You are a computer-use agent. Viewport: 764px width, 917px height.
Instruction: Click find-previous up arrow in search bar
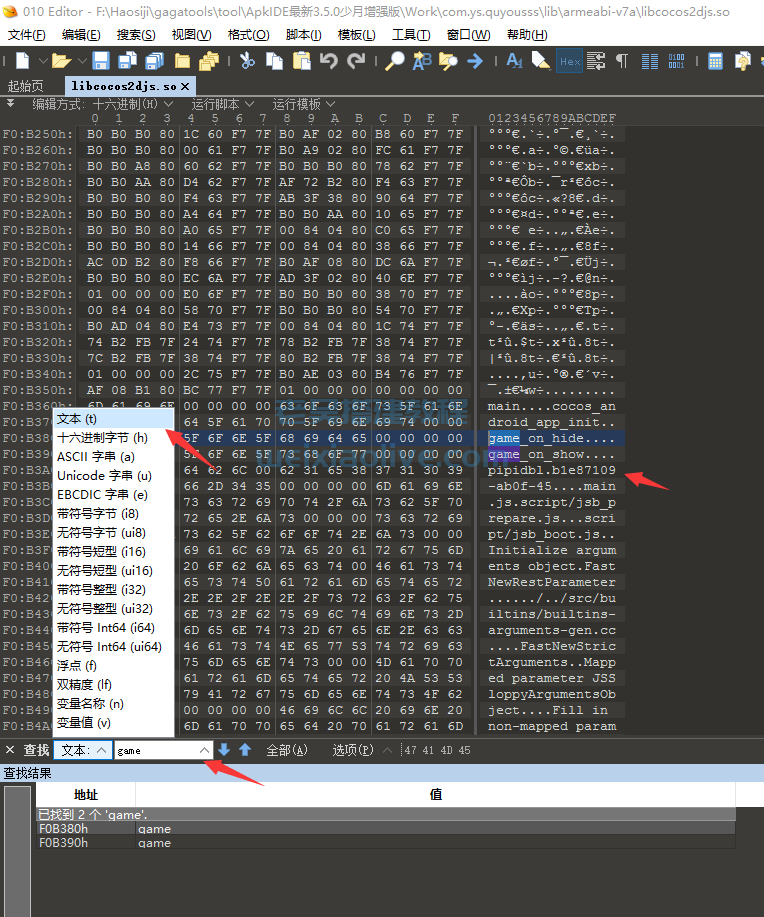tap(244, 750)
